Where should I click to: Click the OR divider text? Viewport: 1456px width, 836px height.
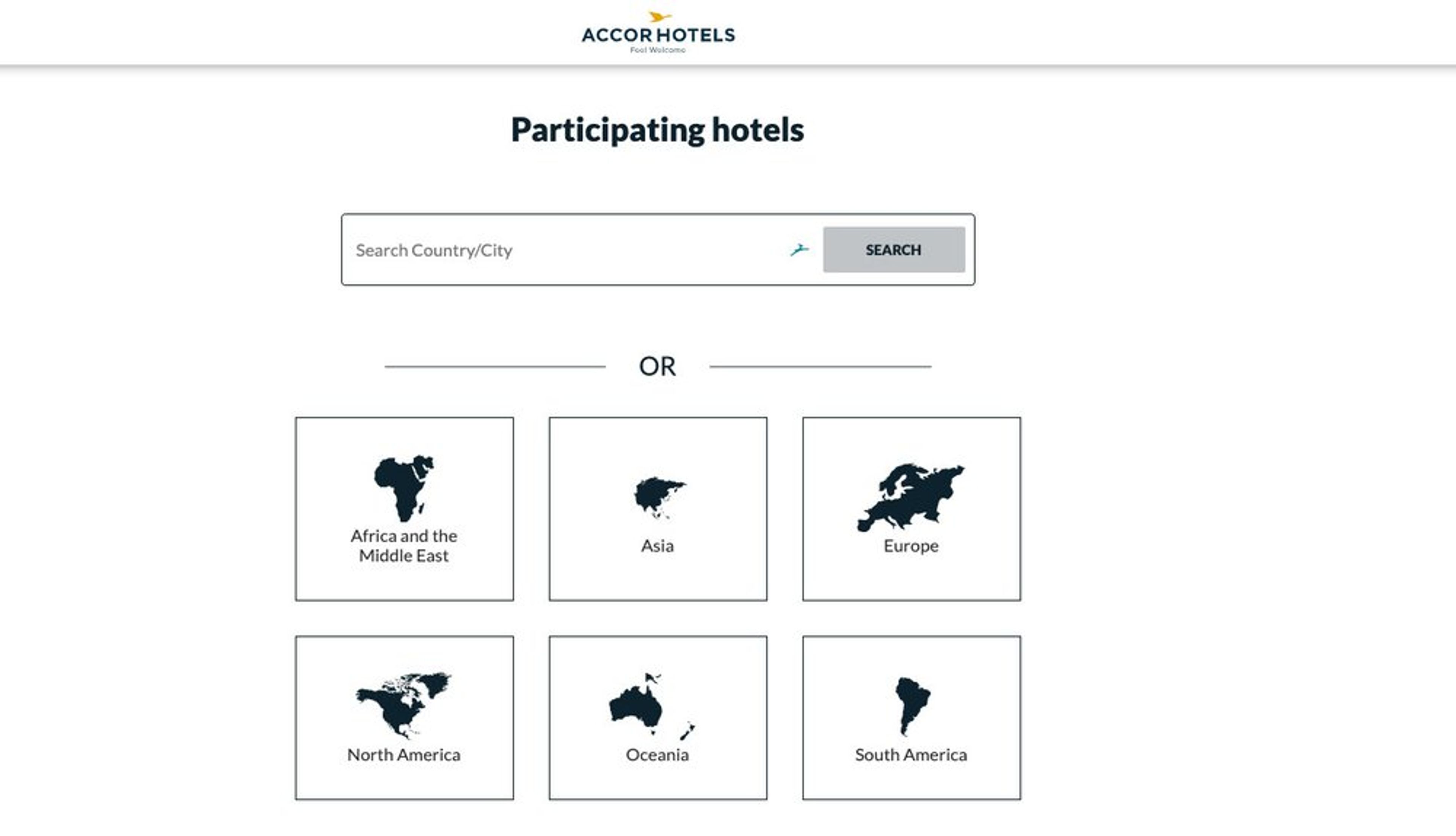pos(657,366)
